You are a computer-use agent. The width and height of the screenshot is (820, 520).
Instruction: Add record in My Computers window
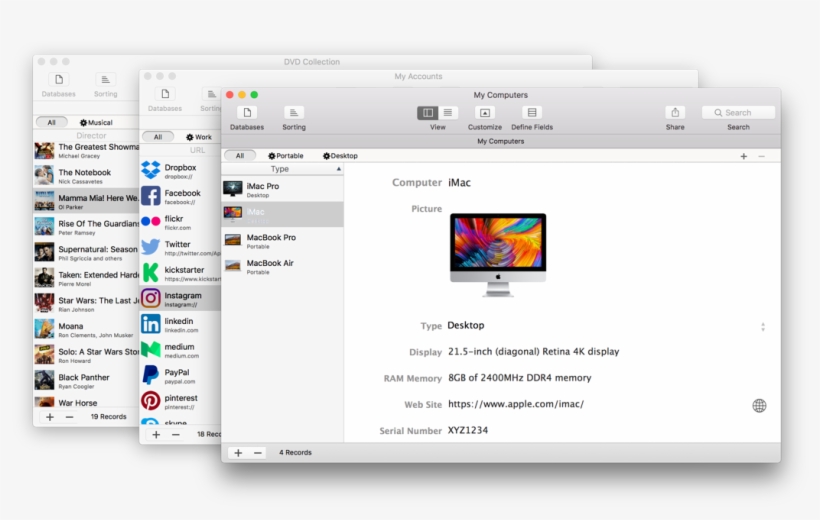pos(238,453)
